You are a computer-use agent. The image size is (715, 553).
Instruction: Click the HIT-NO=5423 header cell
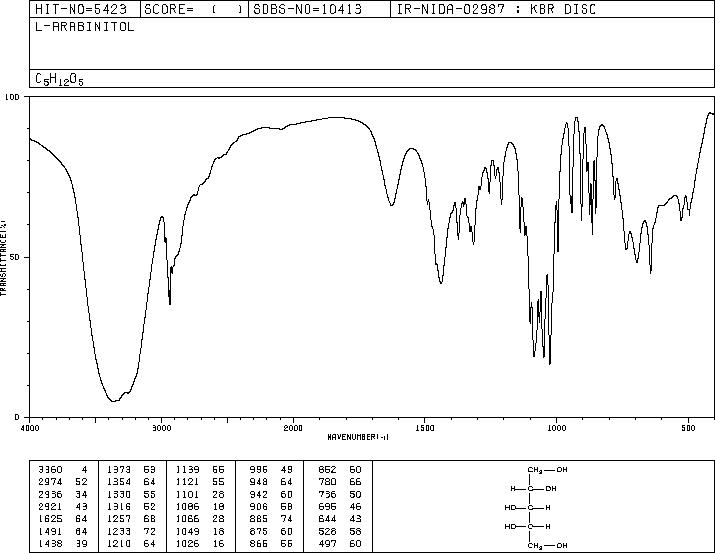coord(81,9)
